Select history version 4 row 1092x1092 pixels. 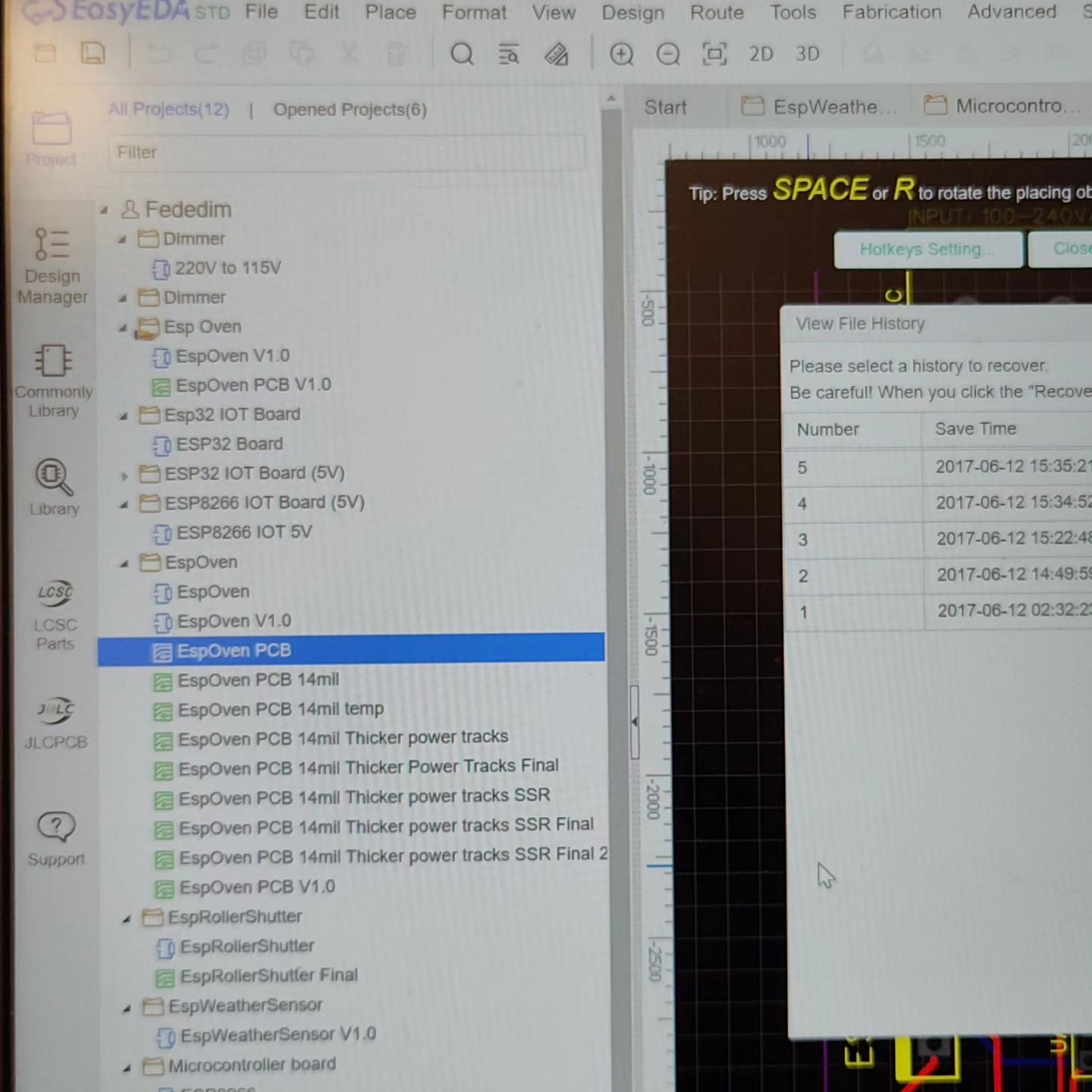point(937,504)
